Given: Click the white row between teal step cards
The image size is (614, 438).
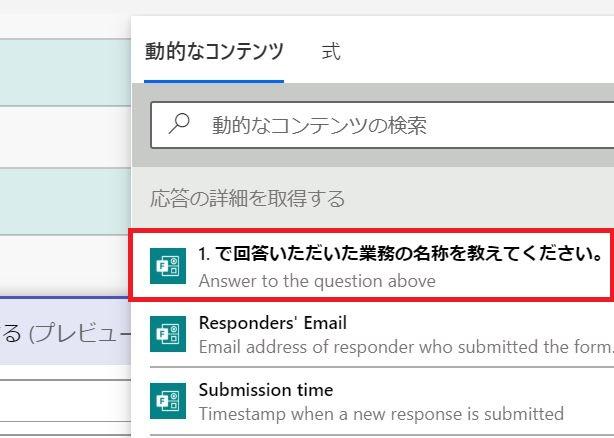Looking at the screenshot, I should pyautogui.click(x=65, y=137).
